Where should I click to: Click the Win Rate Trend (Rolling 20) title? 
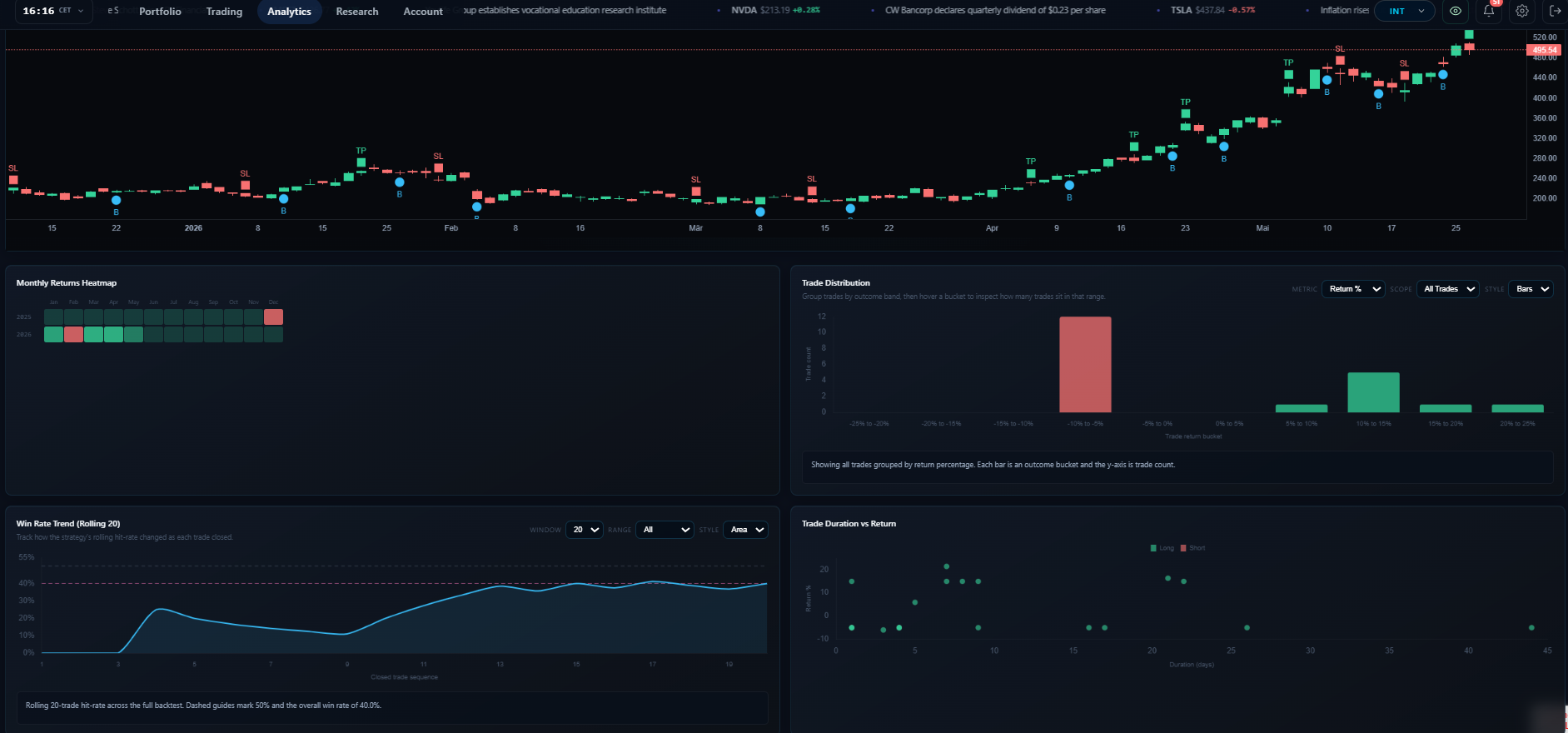click(68, 524)
